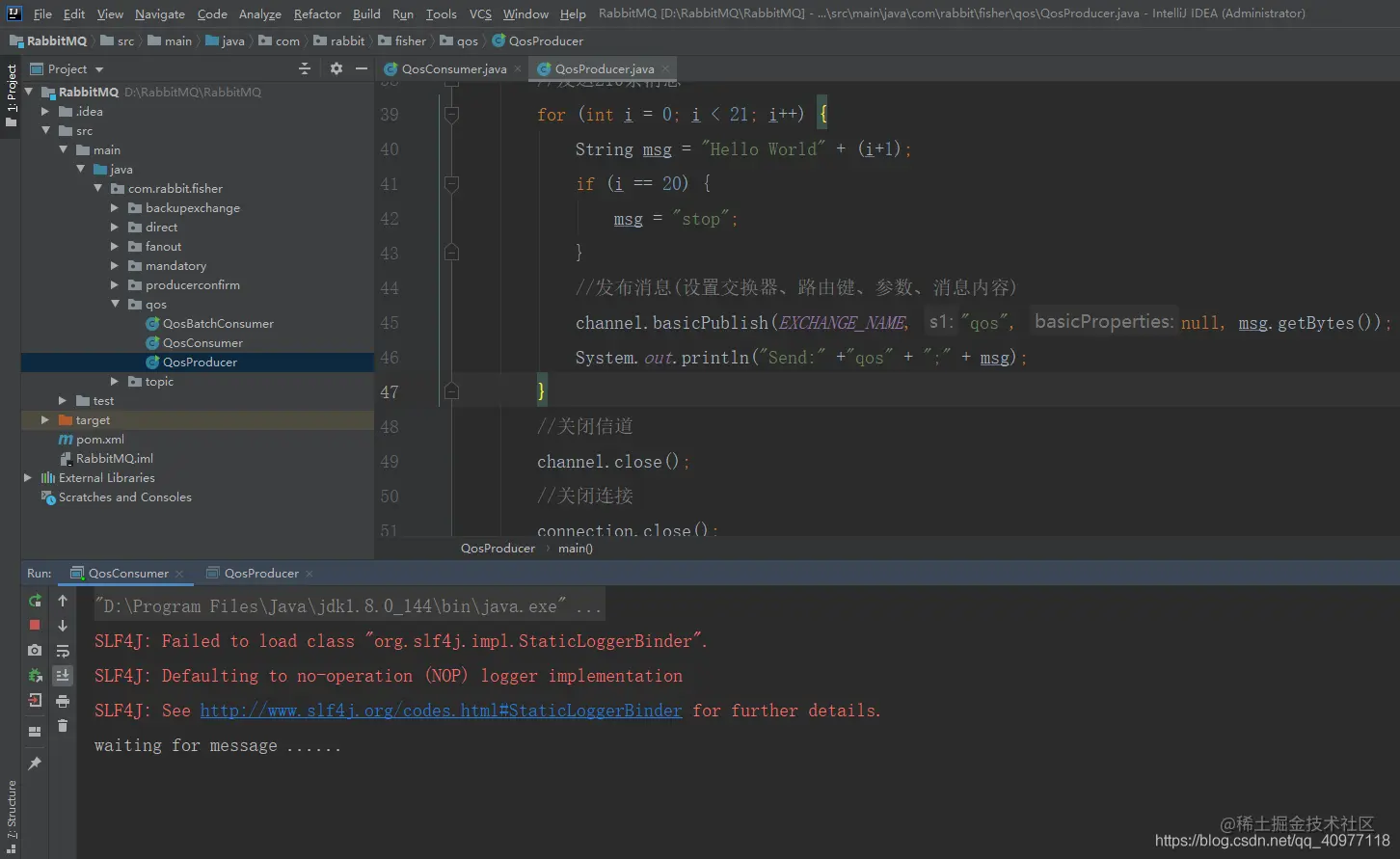Open the Build menu
Viewport: 1400px width, 859px height.
pos(366,13)
